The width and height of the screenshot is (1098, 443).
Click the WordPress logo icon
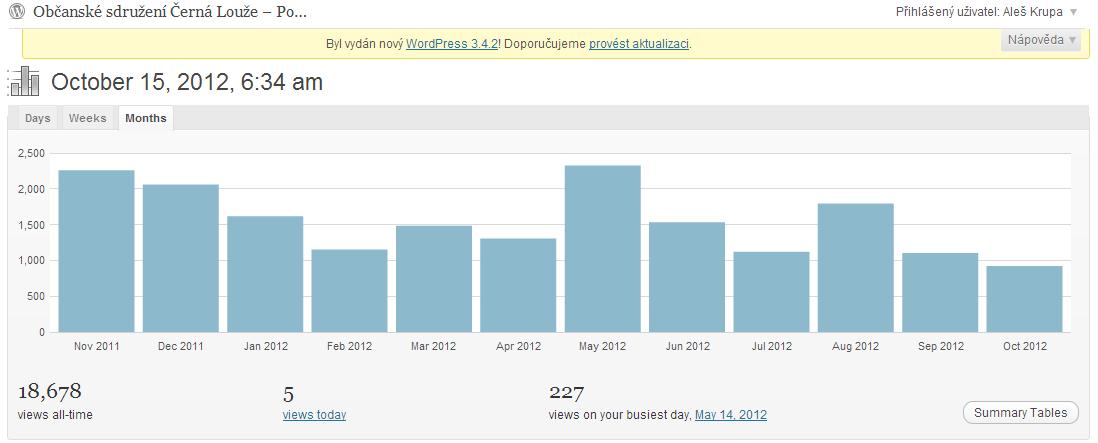[17, 13]
